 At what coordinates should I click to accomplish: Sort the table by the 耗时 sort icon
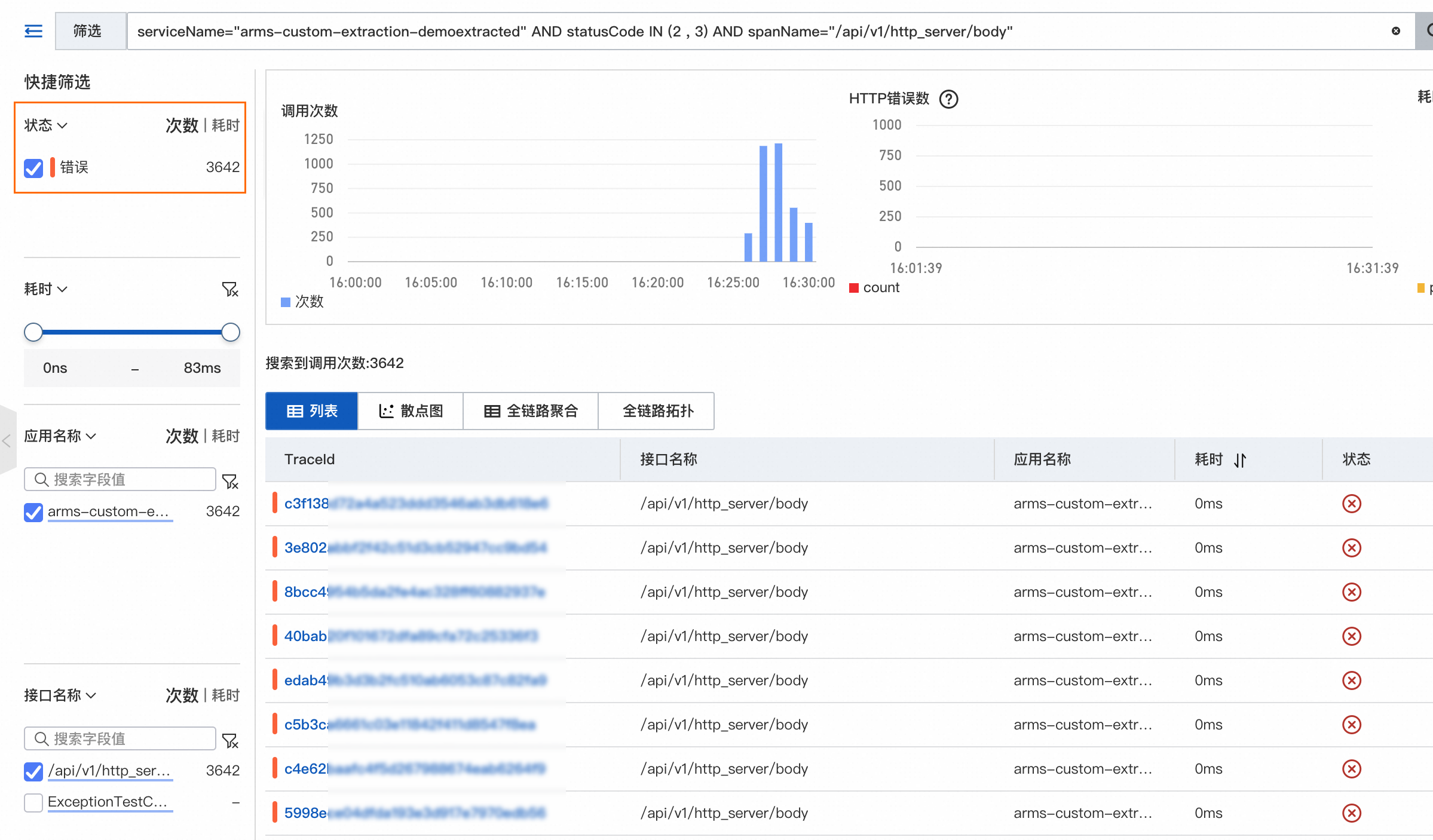(x=1241, y=460)
